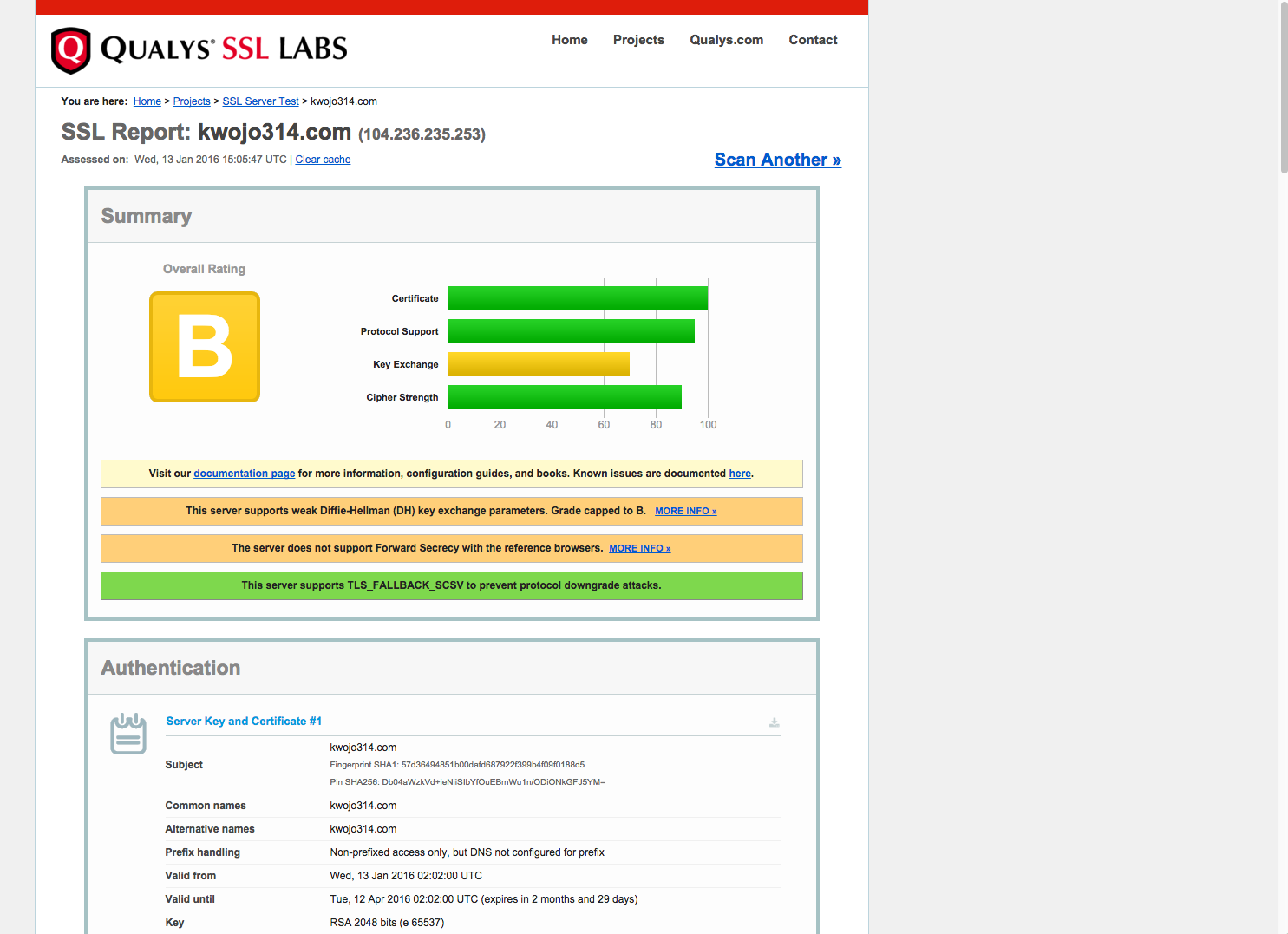
Task: Click the Projects breadcrumb link
Action: (192, 101)
